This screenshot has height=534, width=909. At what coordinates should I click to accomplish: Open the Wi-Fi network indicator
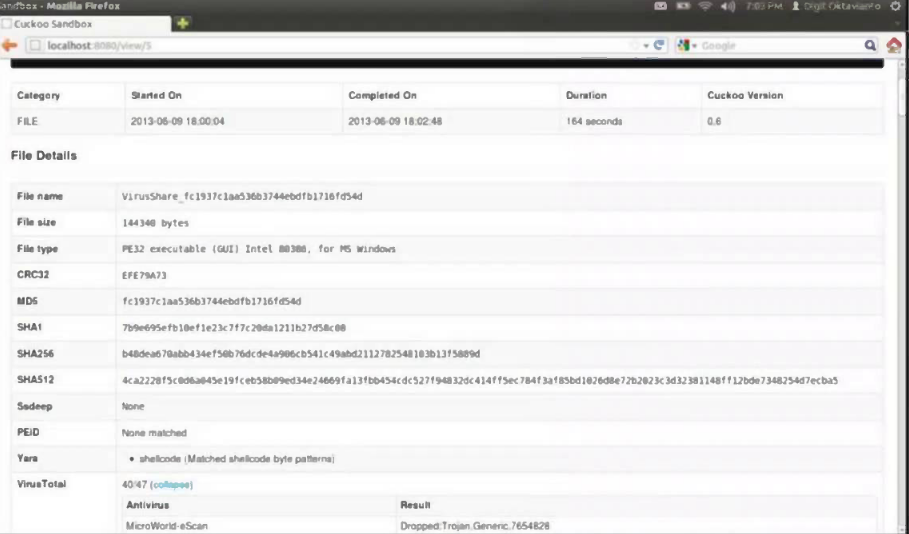click(x=705, y=6)
